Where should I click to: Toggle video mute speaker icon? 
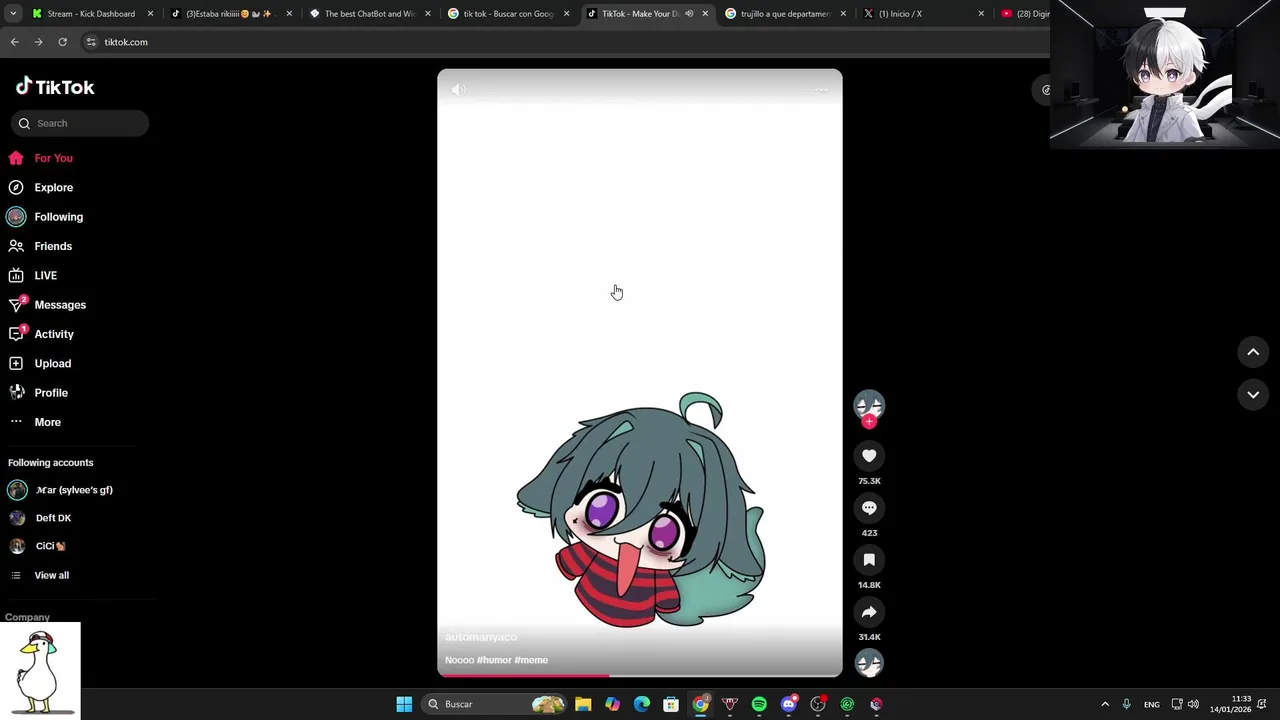(458, 90)
